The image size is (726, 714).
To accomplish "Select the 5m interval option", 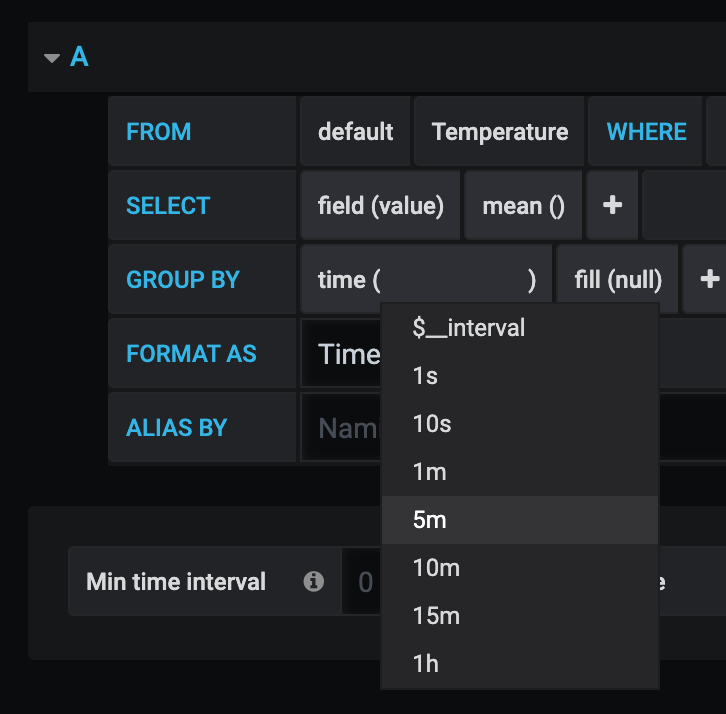I will (429, 520).
